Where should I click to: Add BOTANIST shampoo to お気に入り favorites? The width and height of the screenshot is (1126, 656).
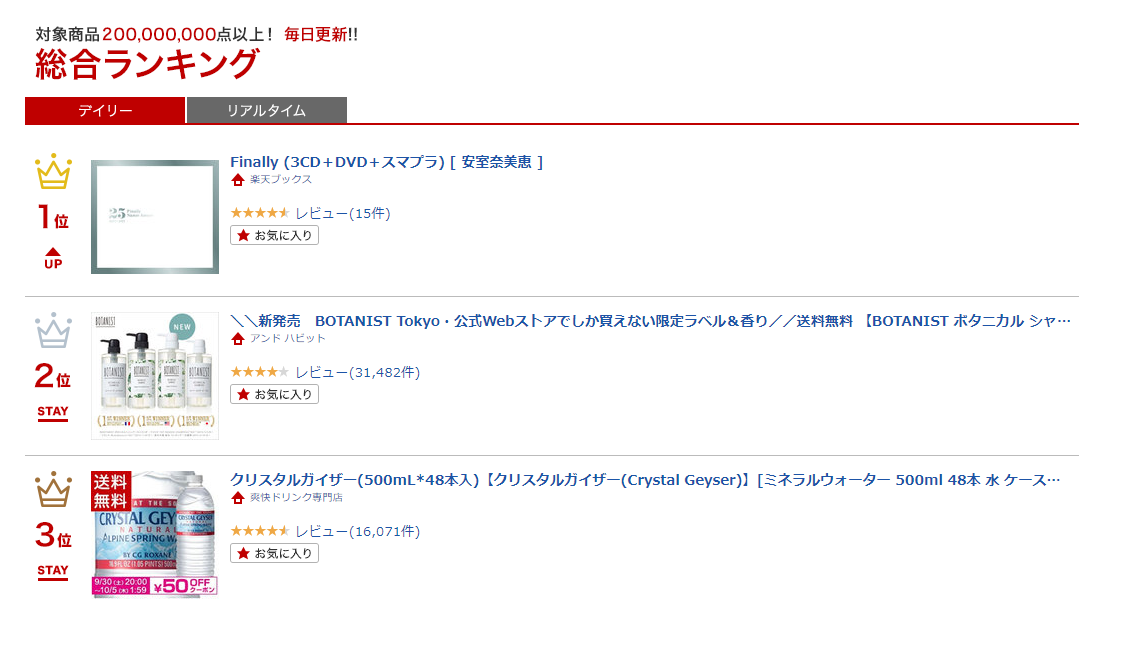[x=274, y=395]
